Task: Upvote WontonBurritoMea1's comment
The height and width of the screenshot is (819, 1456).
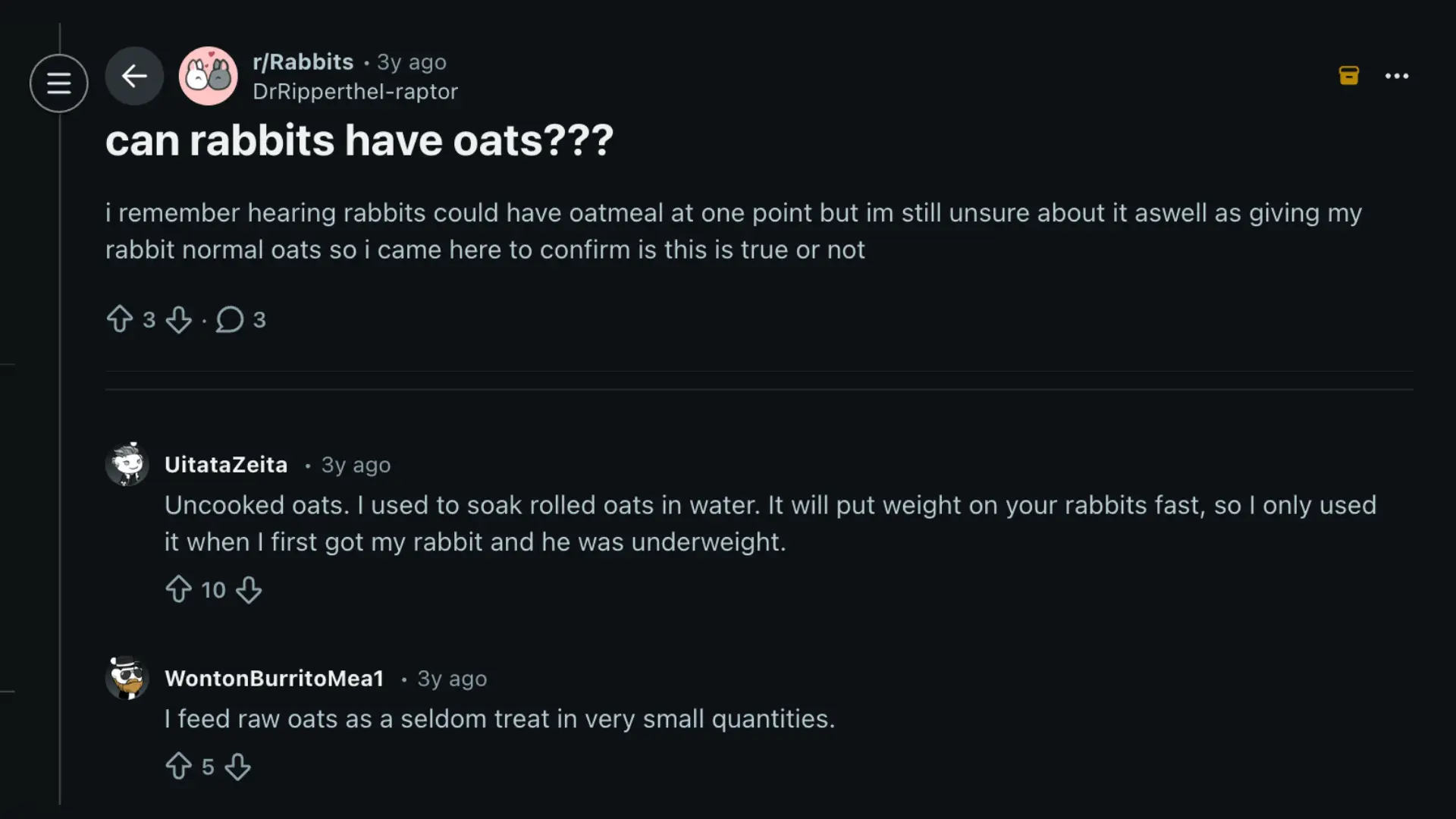Action: pyautogui.click(x=178, y=767)
